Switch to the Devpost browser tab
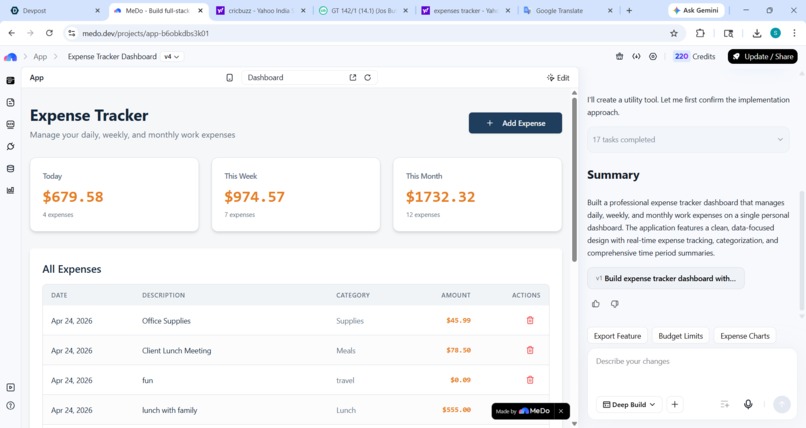Viewport: 806px width, 428px height. 55,10
